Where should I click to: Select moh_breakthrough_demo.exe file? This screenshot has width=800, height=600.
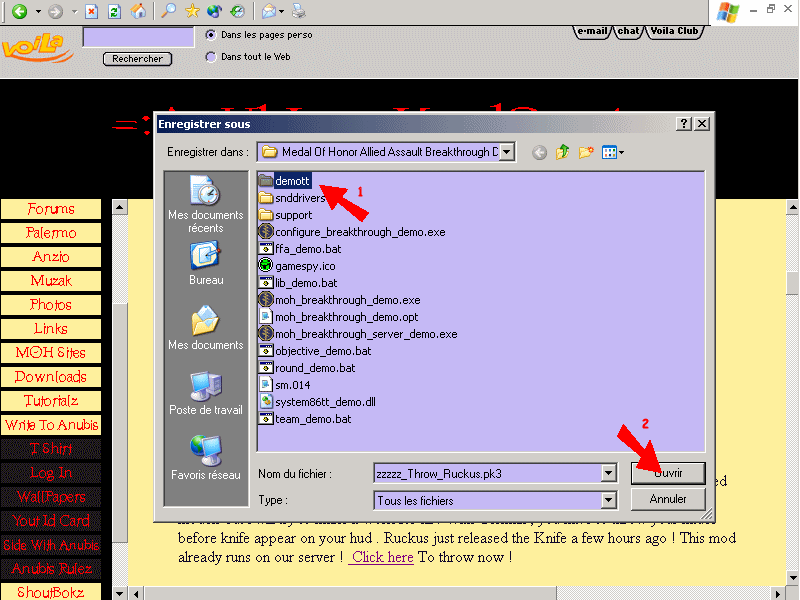click(340, 300)
